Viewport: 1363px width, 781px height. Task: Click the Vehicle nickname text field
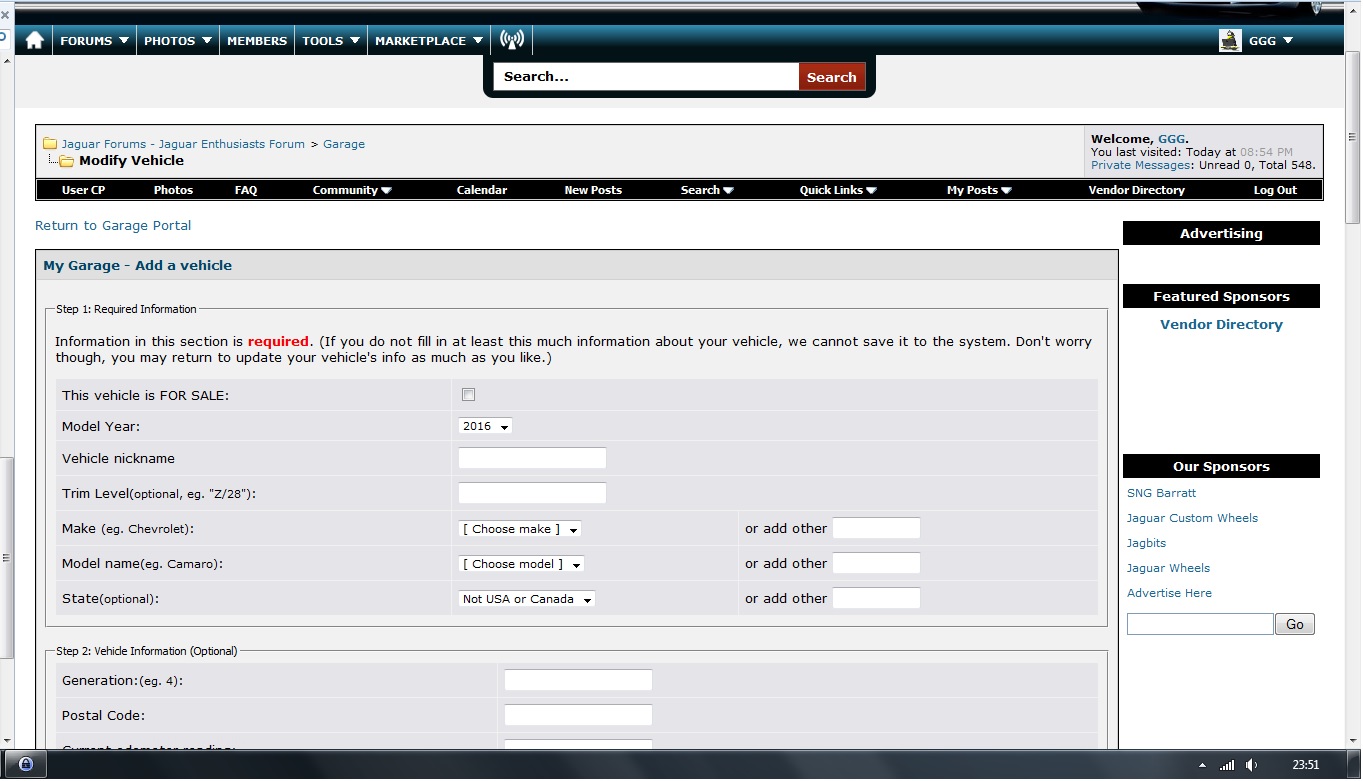[x=532, y=458]
